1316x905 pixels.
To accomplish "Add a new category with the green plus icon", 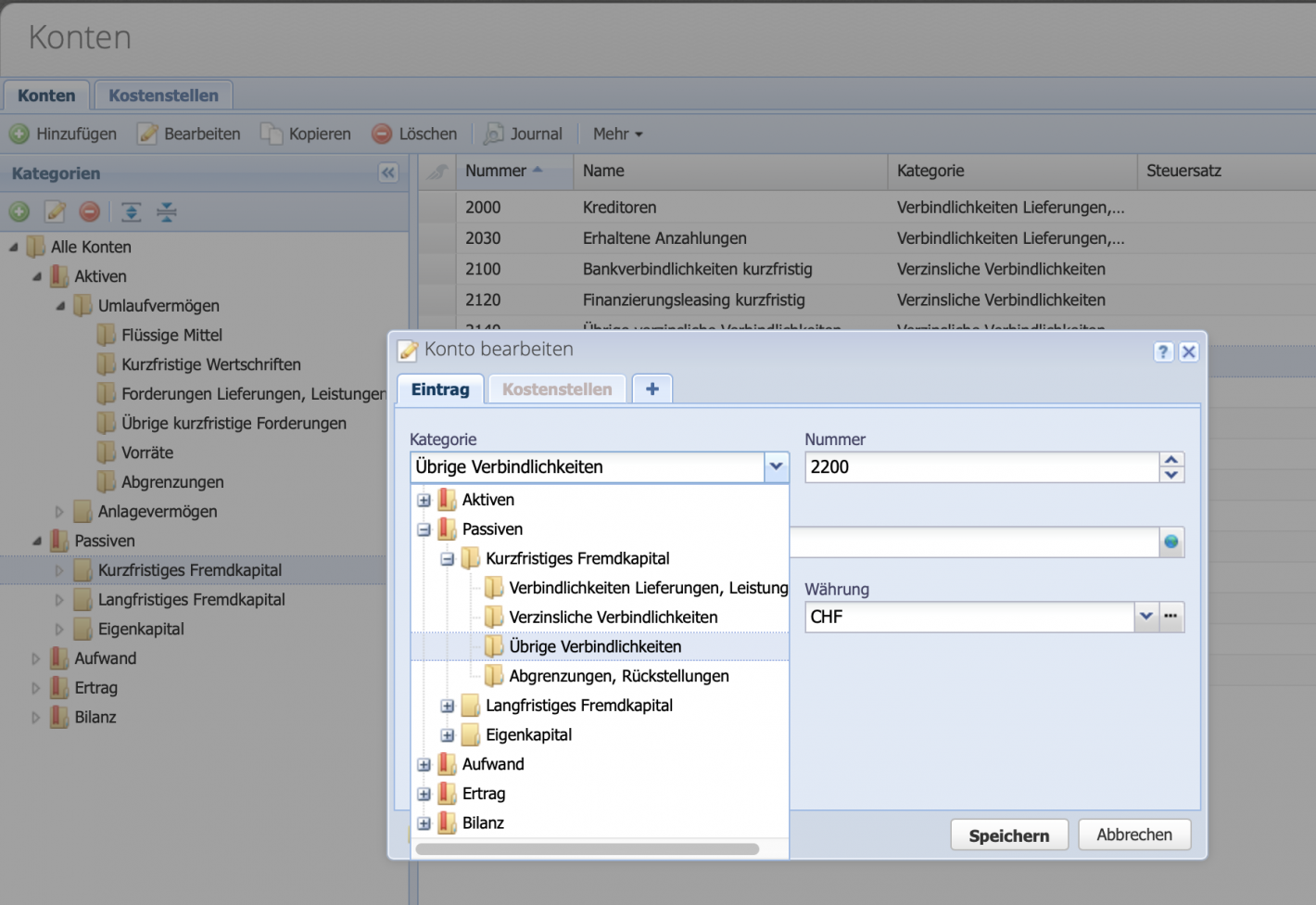I will (x=19, y=211).
